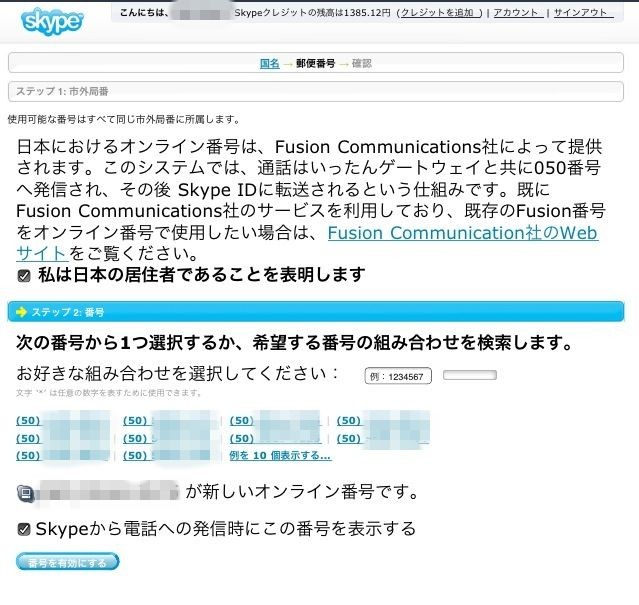Click the お好きな組み合わせを選択してください label

[177, 373]
